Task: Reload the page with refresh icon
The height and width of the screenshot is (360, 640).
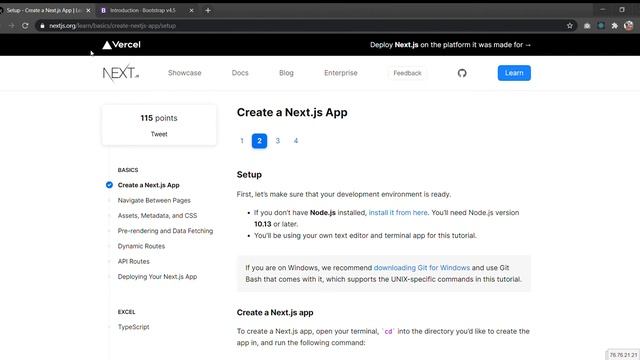Action: 25,26
